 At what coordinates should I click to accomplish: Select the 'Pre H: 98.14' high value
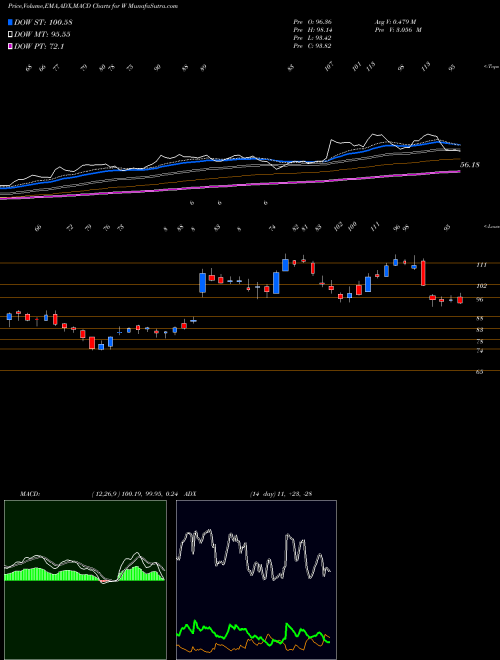tap(312, 30)
